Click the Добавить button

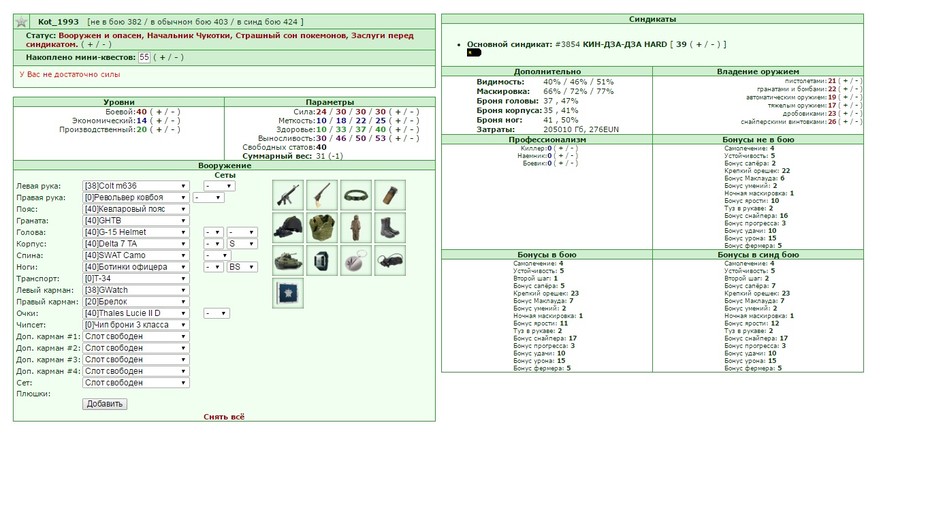(104, 404)
